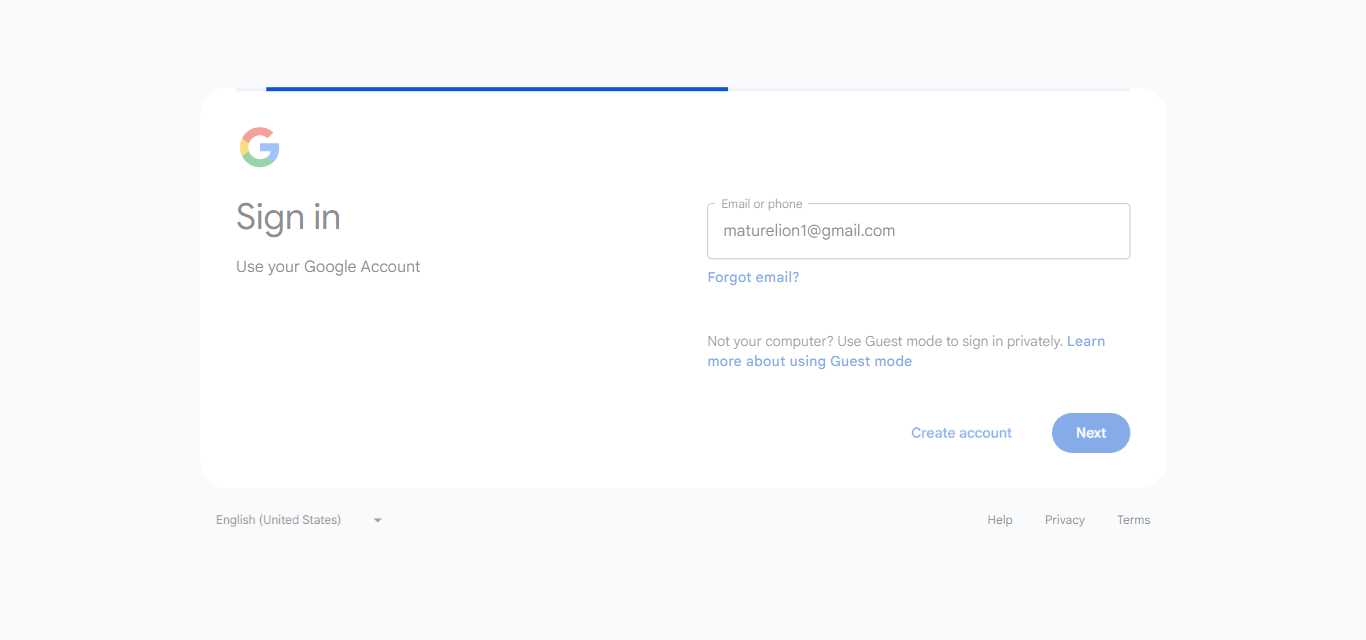The width and height of the screenshot is (1366, 640).
Task: Open the Help link in the footer
Action: [1000, 520]
